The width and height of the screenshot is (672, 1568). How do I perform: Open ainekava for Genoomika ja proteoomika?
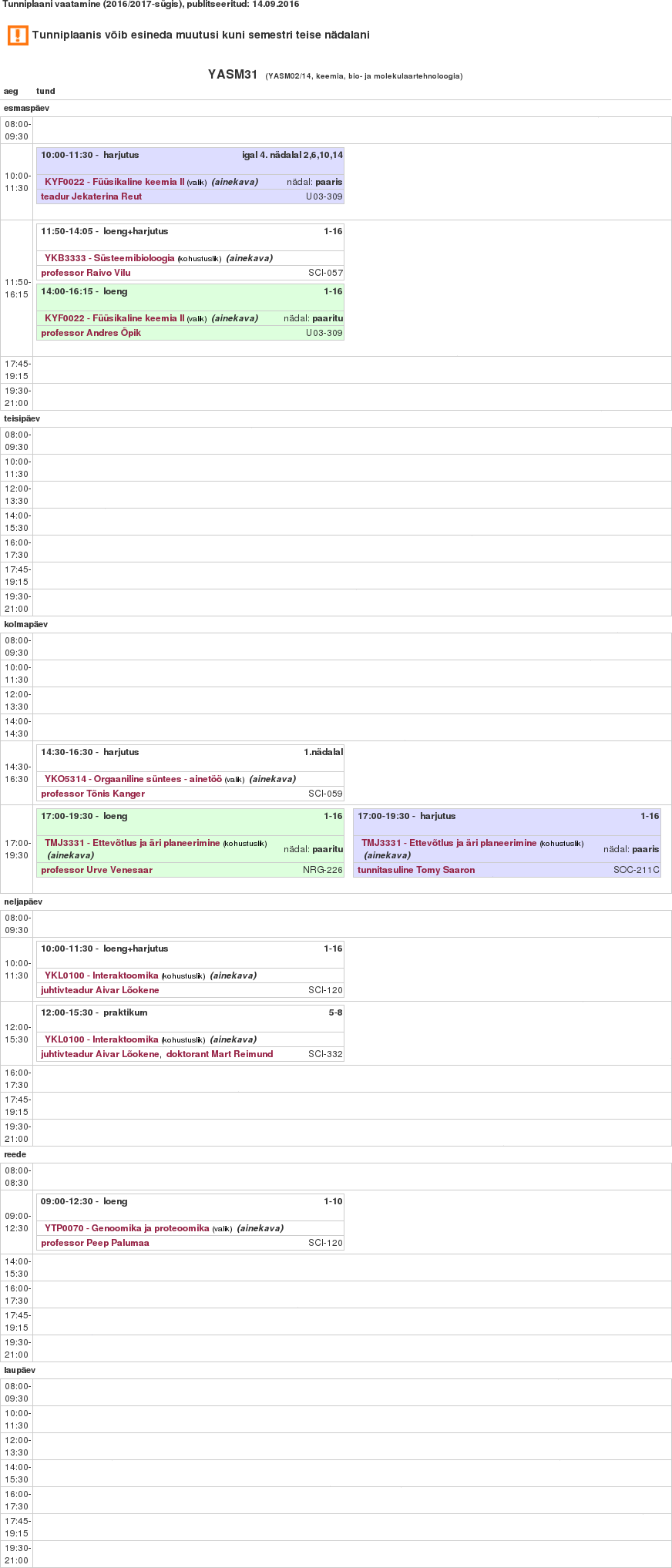pos(260,1228)
